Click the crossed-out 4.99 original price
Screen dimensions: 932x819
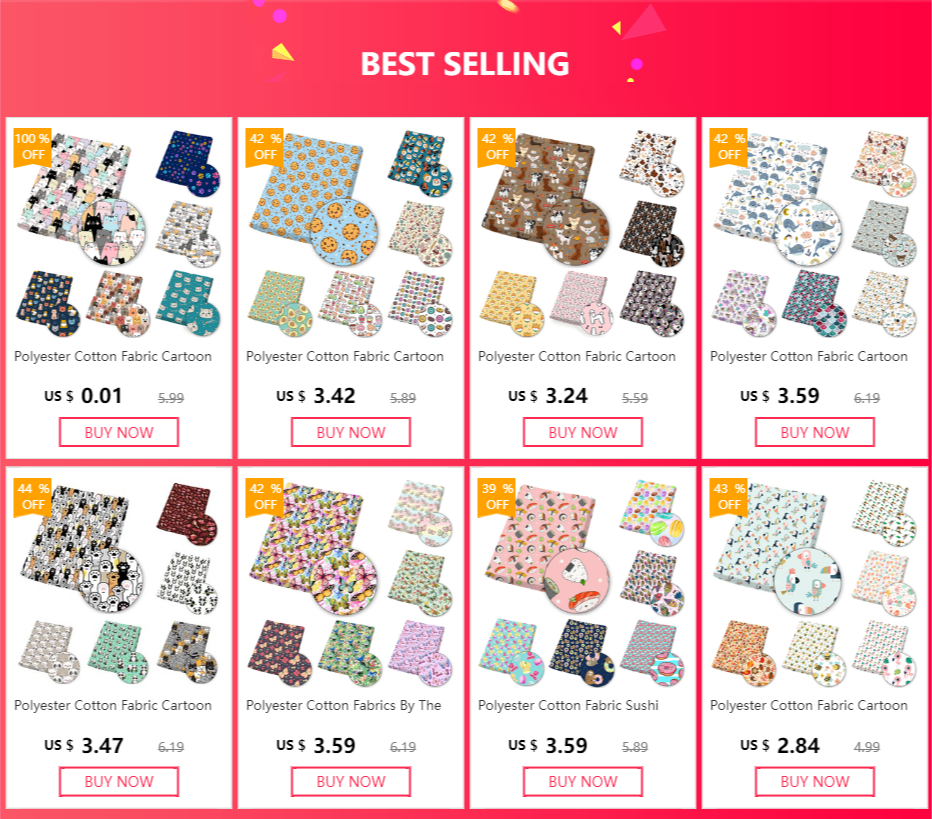[867, 747]
